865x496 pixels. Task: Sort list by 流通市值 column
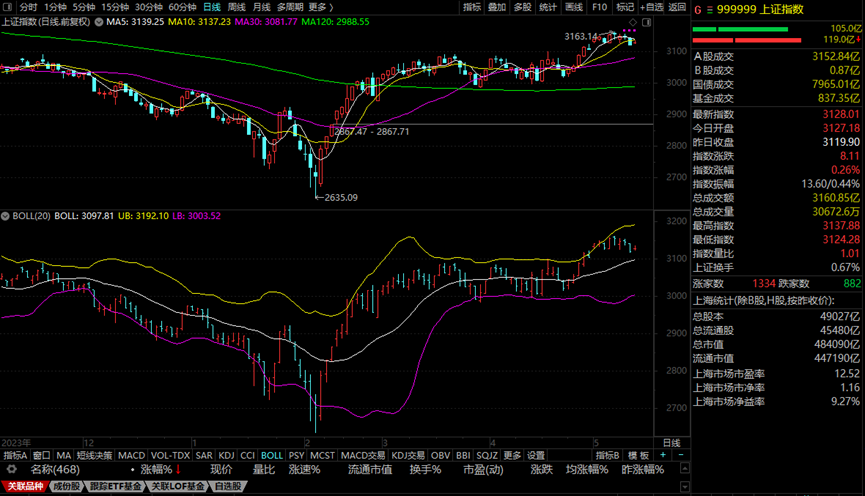point(370,470)
